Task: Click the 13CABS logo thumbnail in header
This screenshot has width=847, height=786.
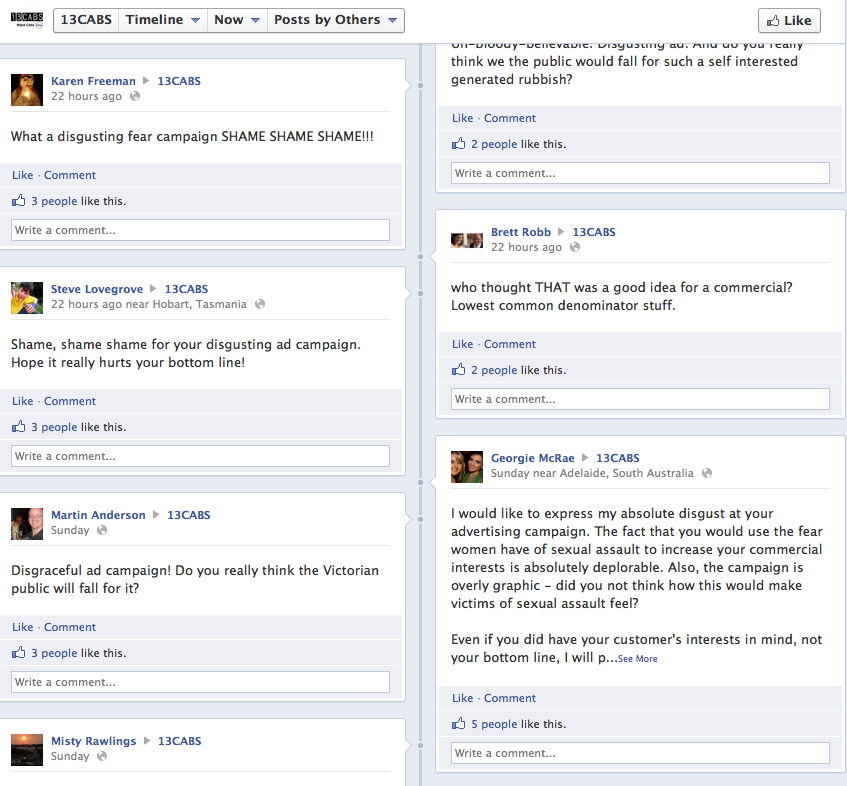Action: pos(26,20)
